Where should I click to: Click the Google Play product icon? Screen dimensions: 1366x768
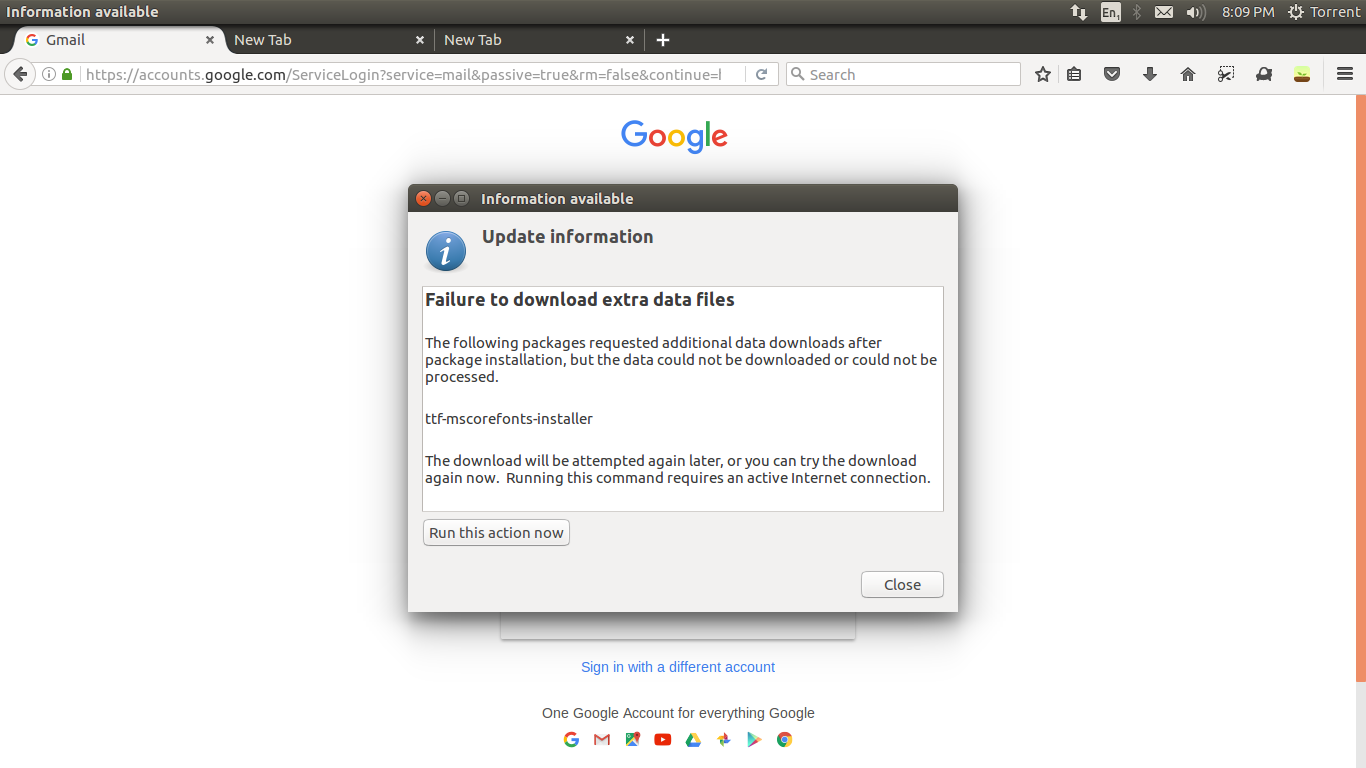[754, 740]
